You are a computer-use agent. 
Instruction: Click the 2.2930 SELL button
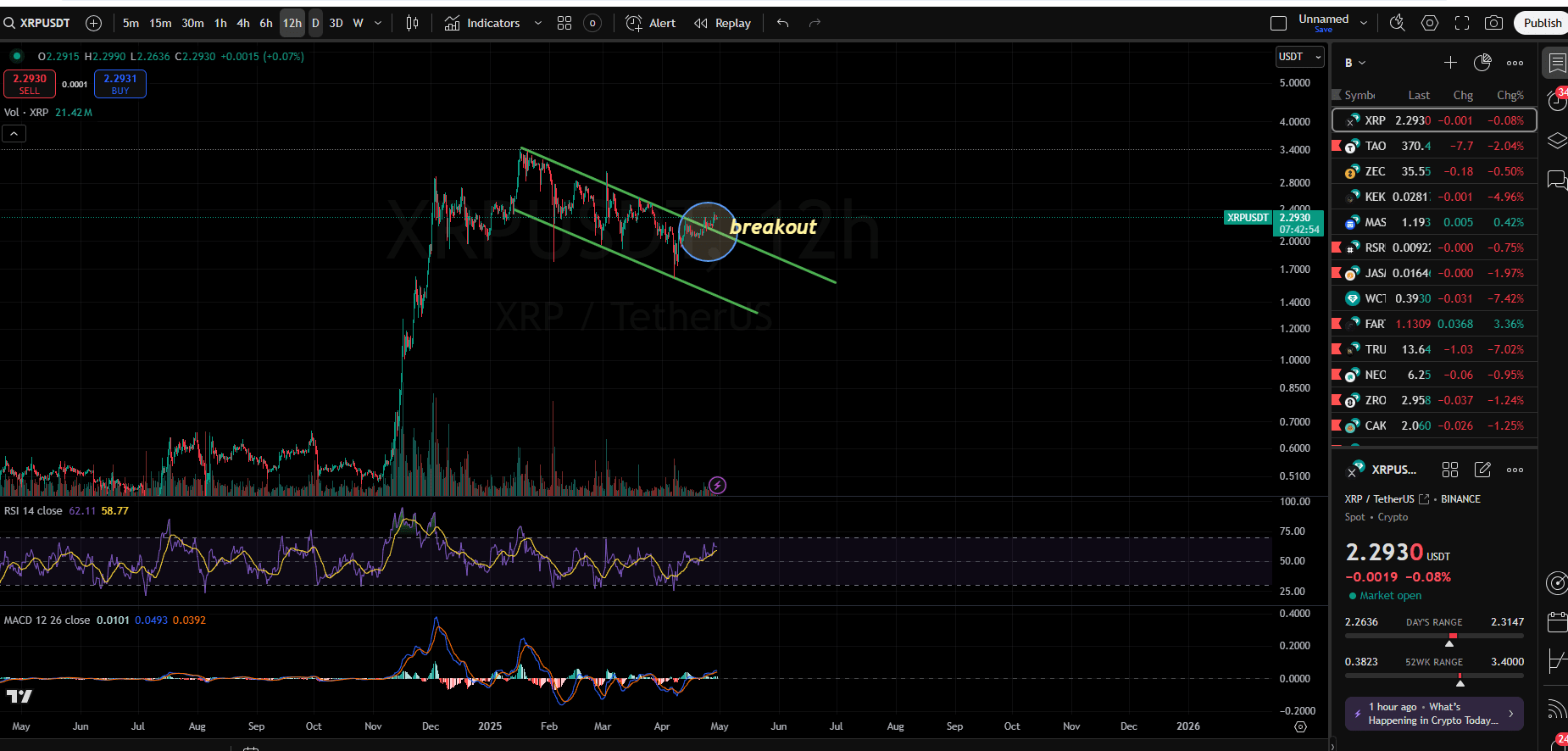tap(30, 84)
